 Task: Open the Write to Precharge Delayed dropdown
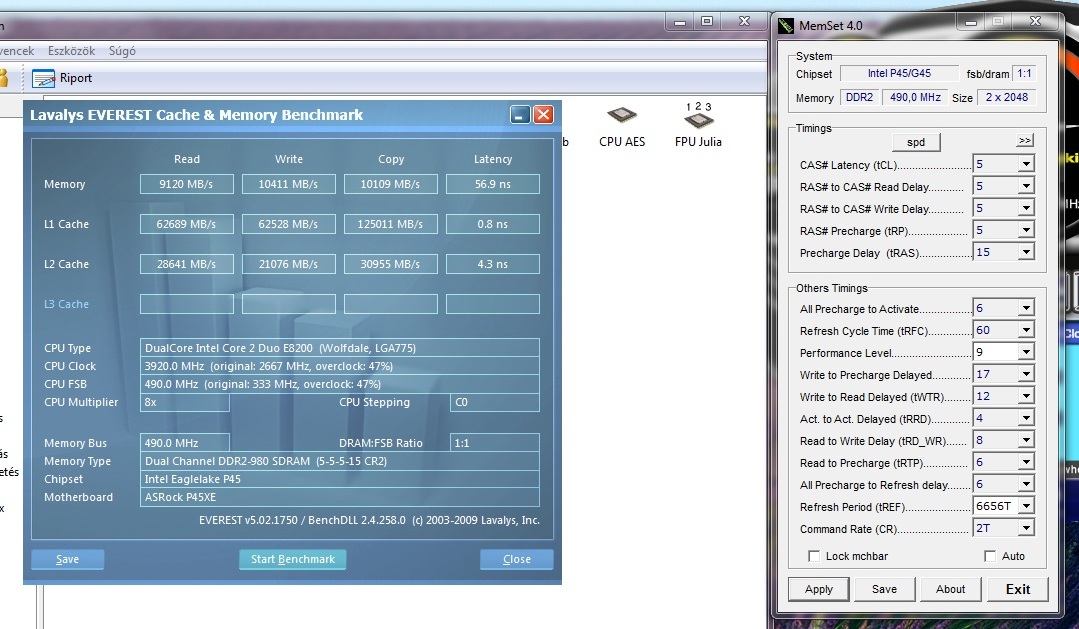point(1026,374)
